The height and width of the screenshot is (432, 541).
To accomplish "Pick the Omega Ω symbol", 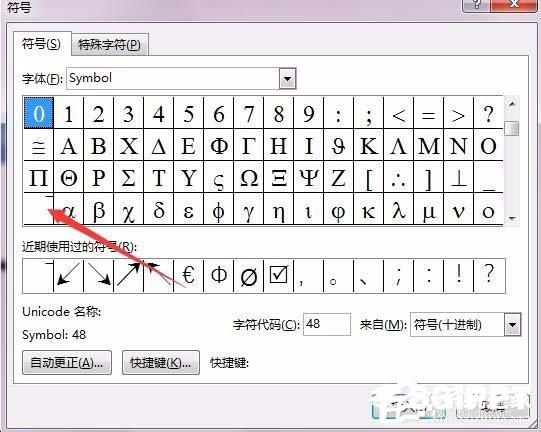I will 248,178.
